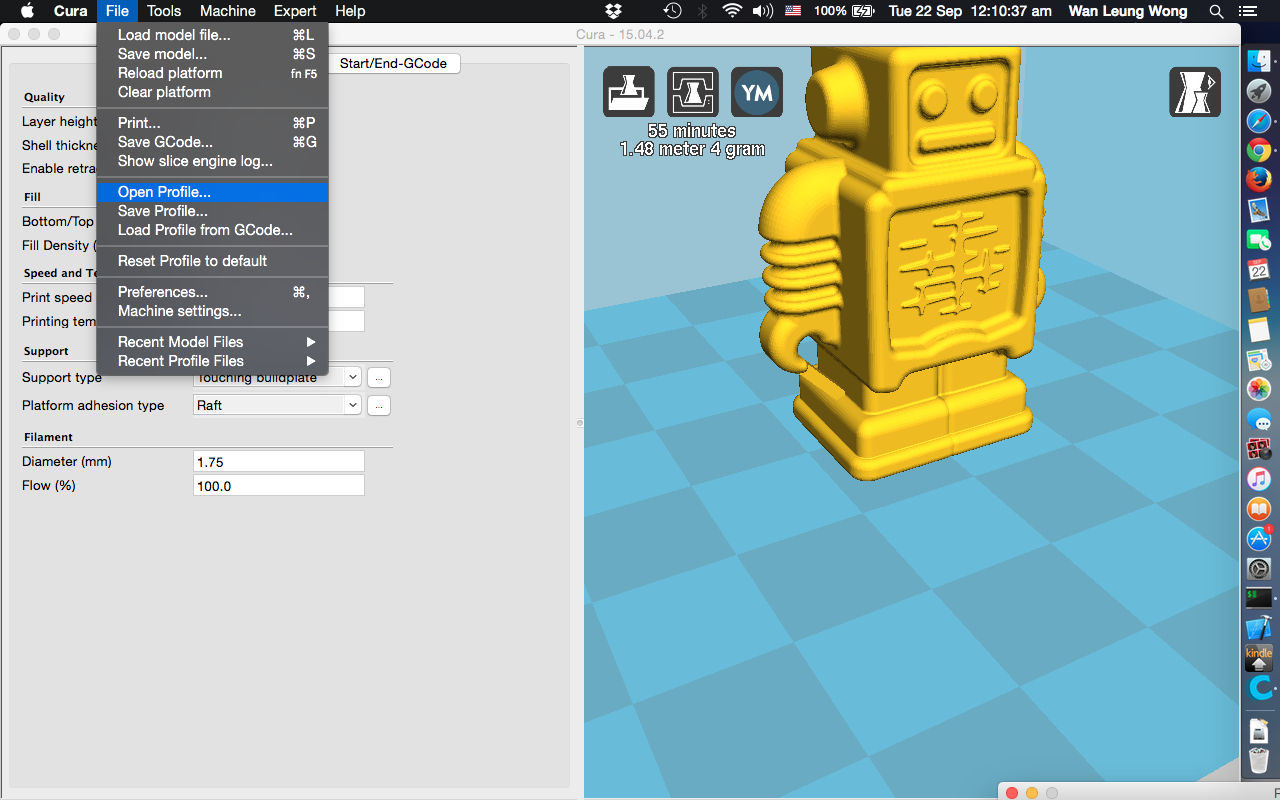Open Kindle from the Dock
This screenshot has height=800, width=1280.
click(1259, 658)
